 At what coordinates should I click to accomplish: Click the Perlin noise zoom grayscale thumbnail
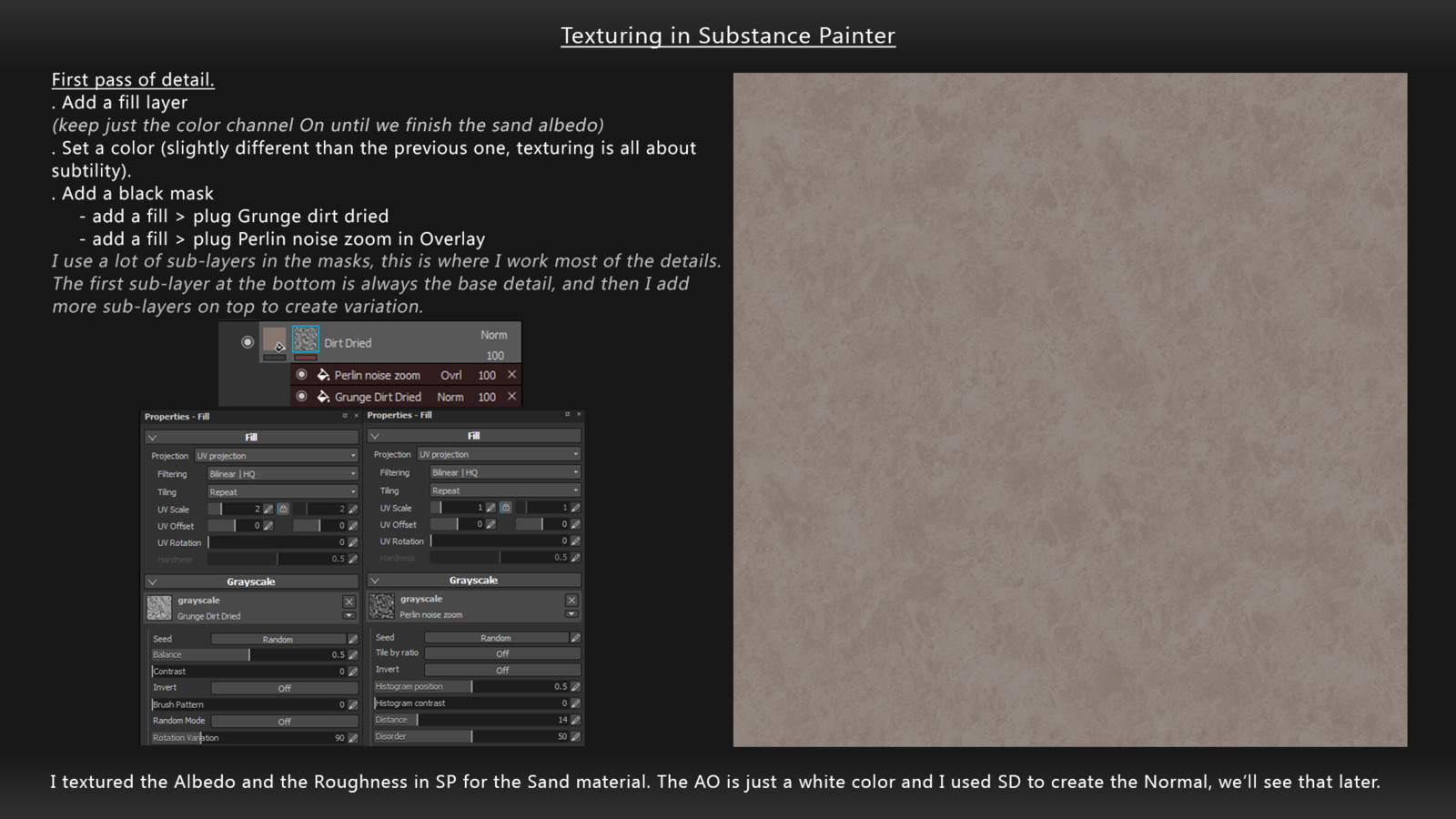coord(382,606)
